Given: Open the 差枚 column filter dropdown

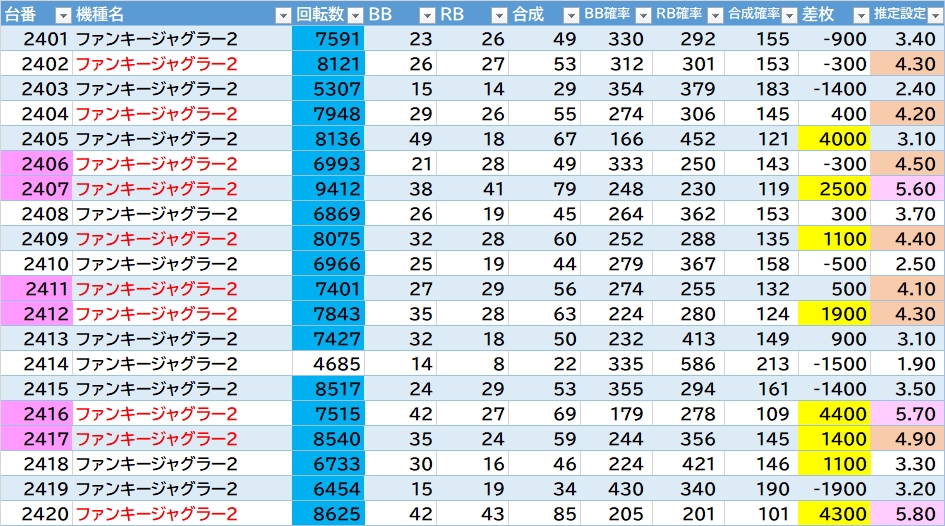Looking at the screenshot, I should pyautogui.click(x=861, y=16).
